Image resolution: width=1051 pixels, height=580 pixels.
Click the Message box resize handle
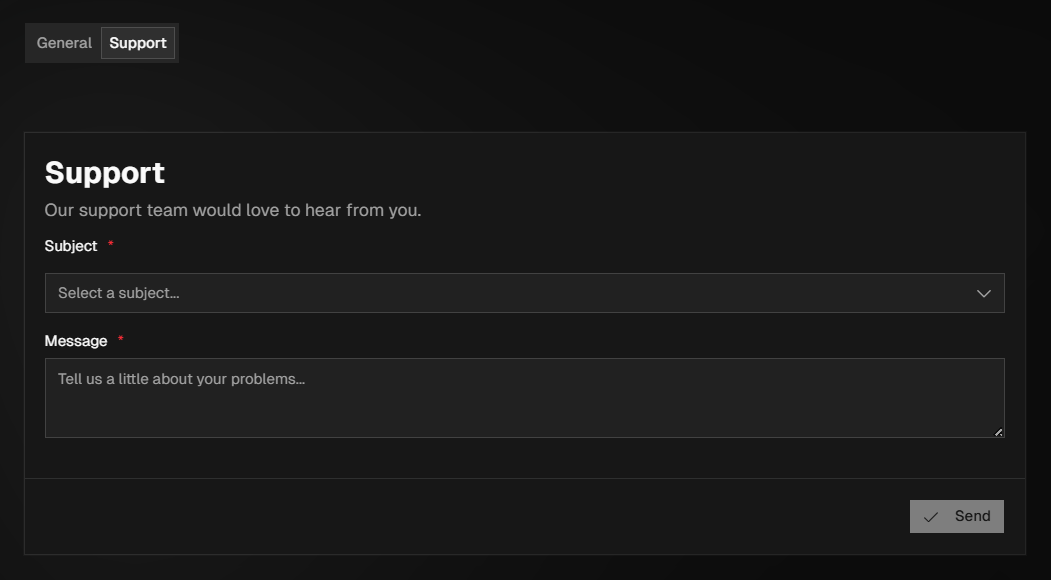(x=998, y=432)
